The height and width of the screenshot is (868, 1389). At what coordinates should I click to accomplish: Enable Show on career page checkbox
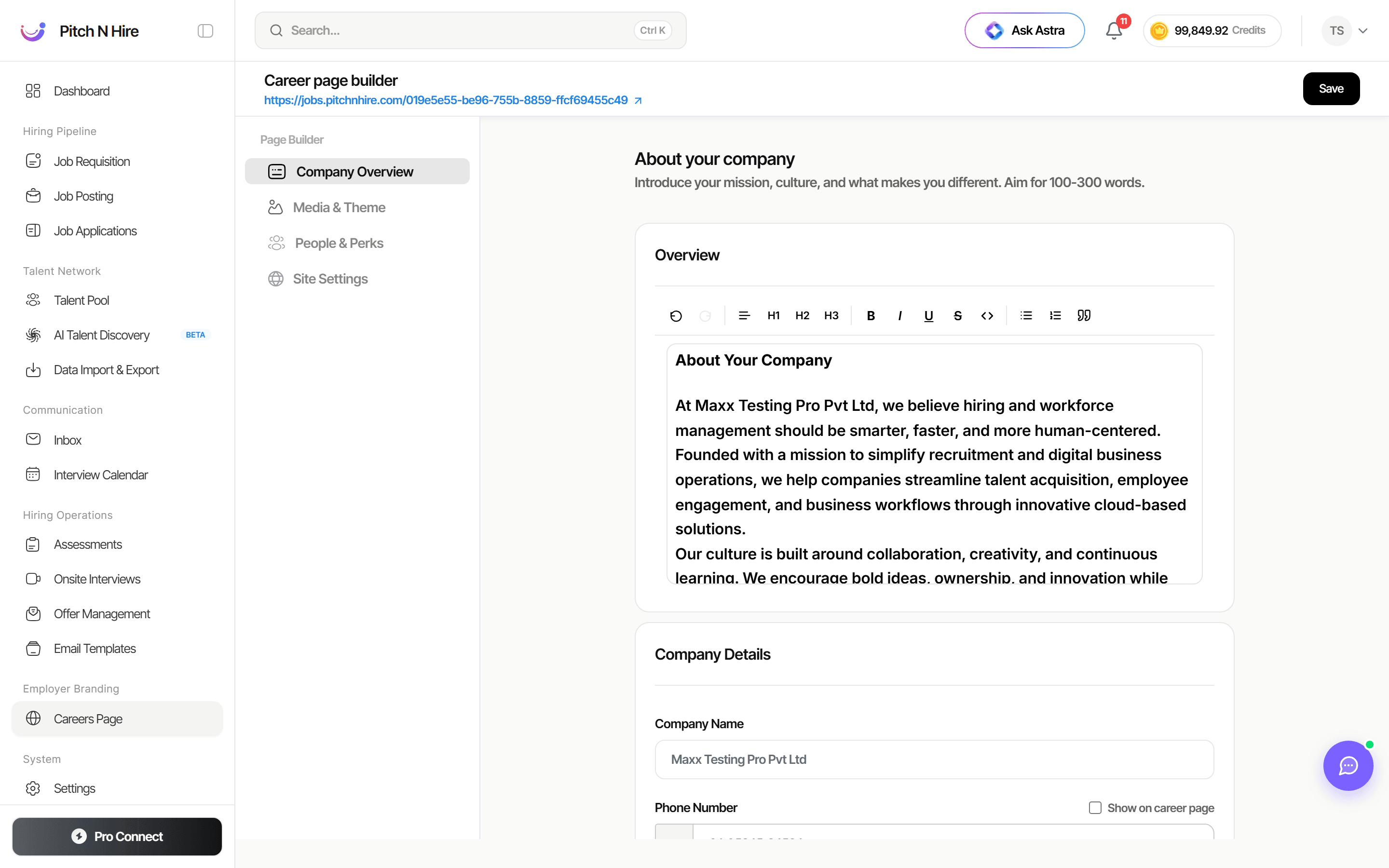(1094, 808)
